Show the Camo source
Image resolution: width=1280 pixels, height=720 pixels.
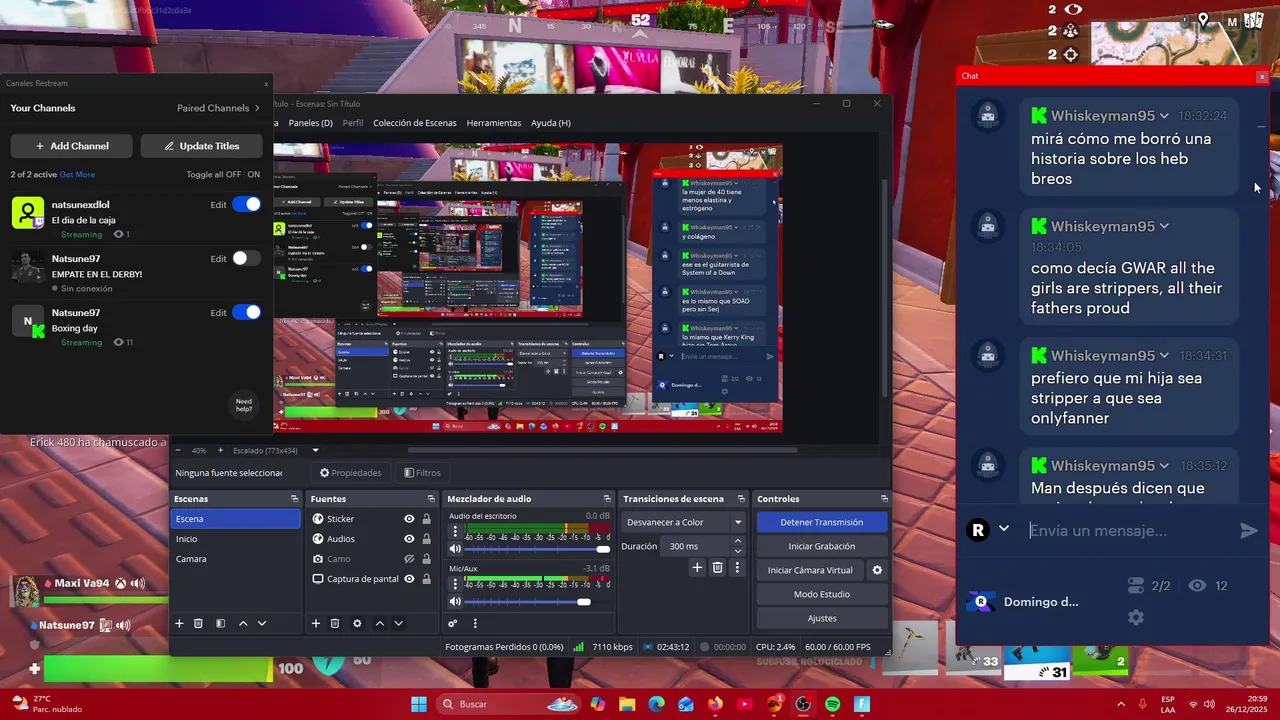(x=409, y=559)
